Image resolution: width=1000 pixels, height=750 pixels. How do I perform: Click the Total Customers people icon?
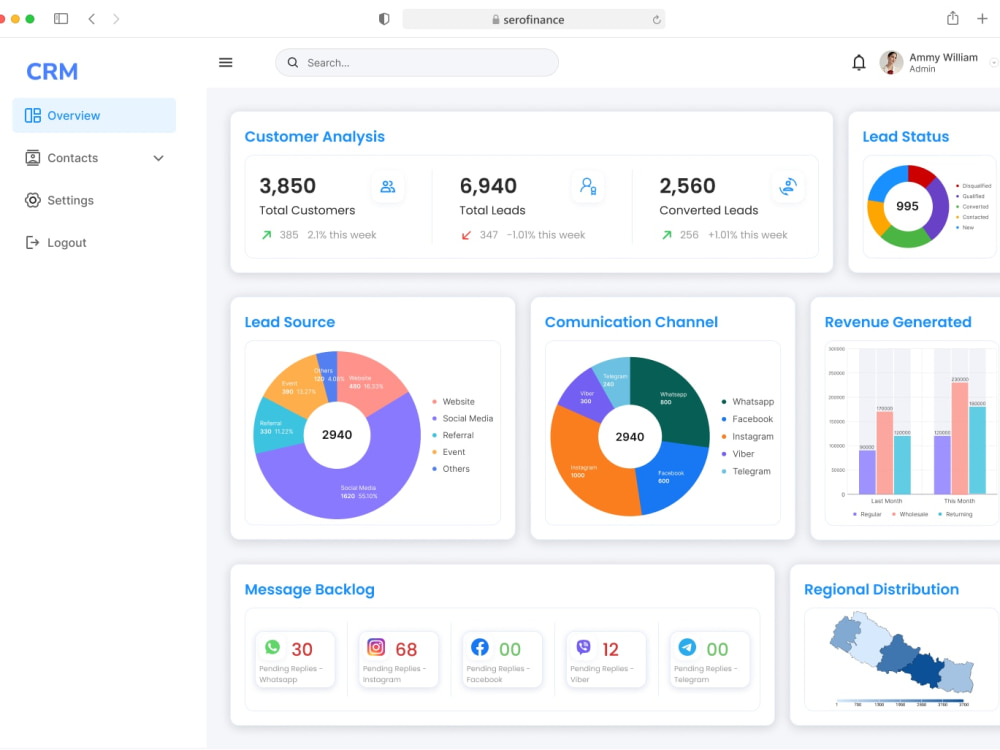click(388, 187)
